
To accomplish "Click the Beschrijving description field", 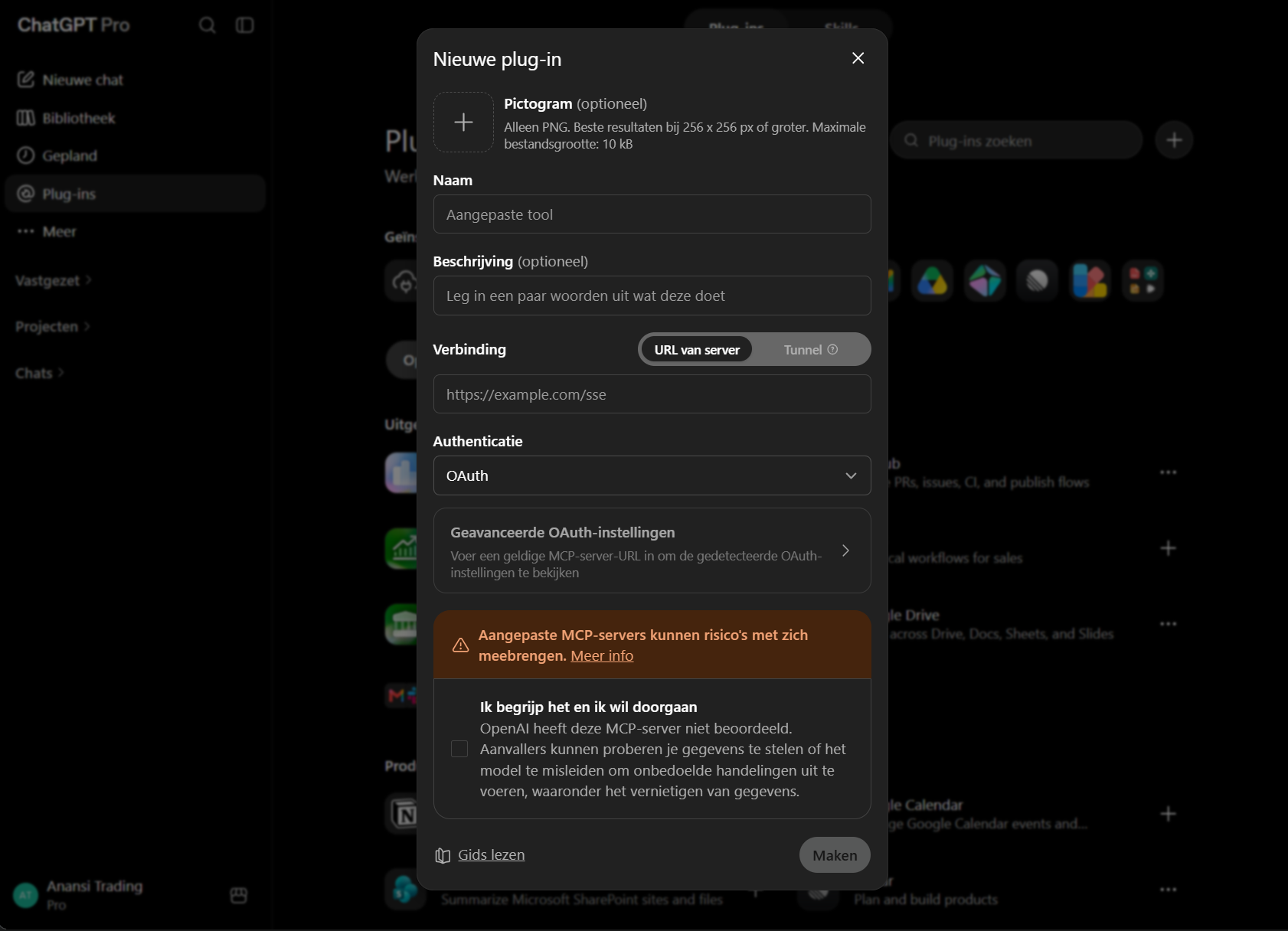I will pos(652,296).
